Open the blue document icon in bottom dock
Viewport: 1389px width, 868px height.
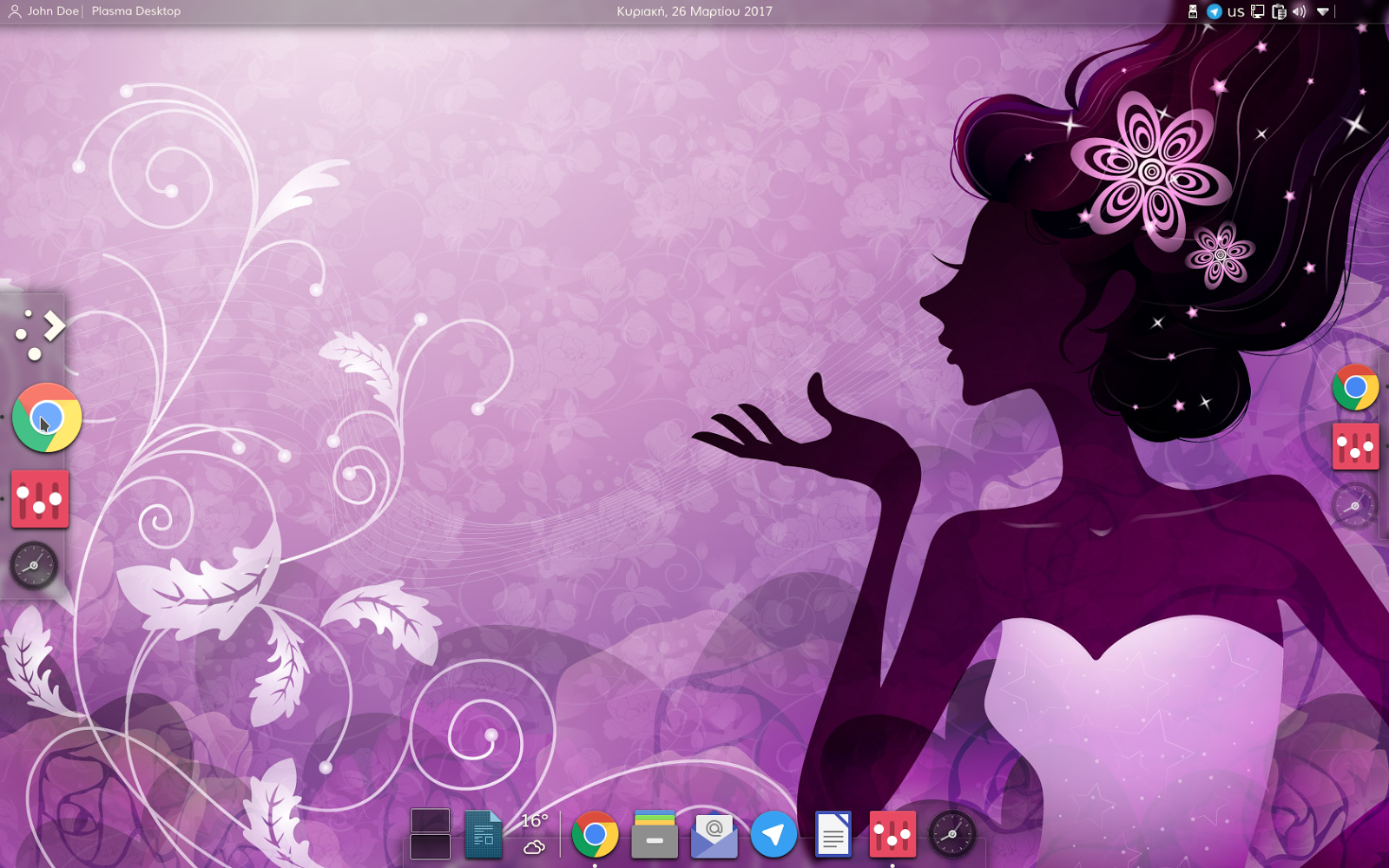point(483,834)
